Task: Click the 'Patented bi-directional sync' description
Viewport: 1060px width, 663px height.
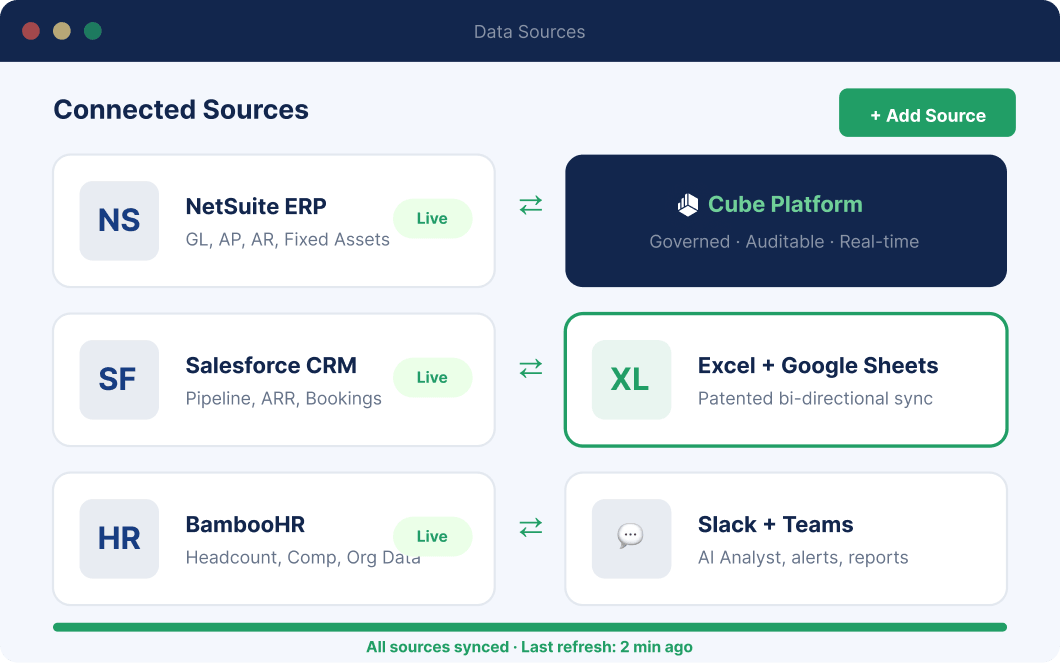Action: pos(815,399)
